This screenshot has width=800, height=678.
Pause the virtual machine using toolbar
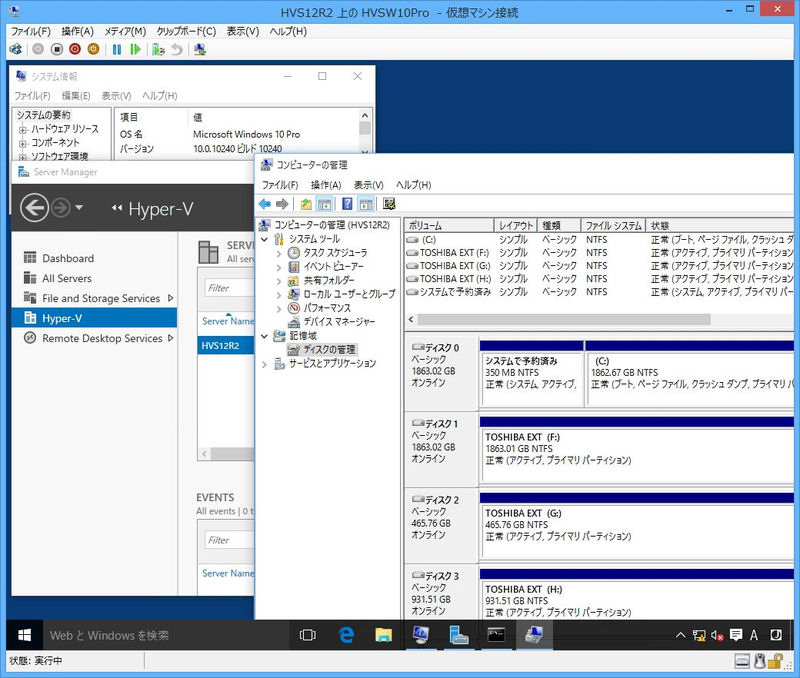(x=117, y=49)
